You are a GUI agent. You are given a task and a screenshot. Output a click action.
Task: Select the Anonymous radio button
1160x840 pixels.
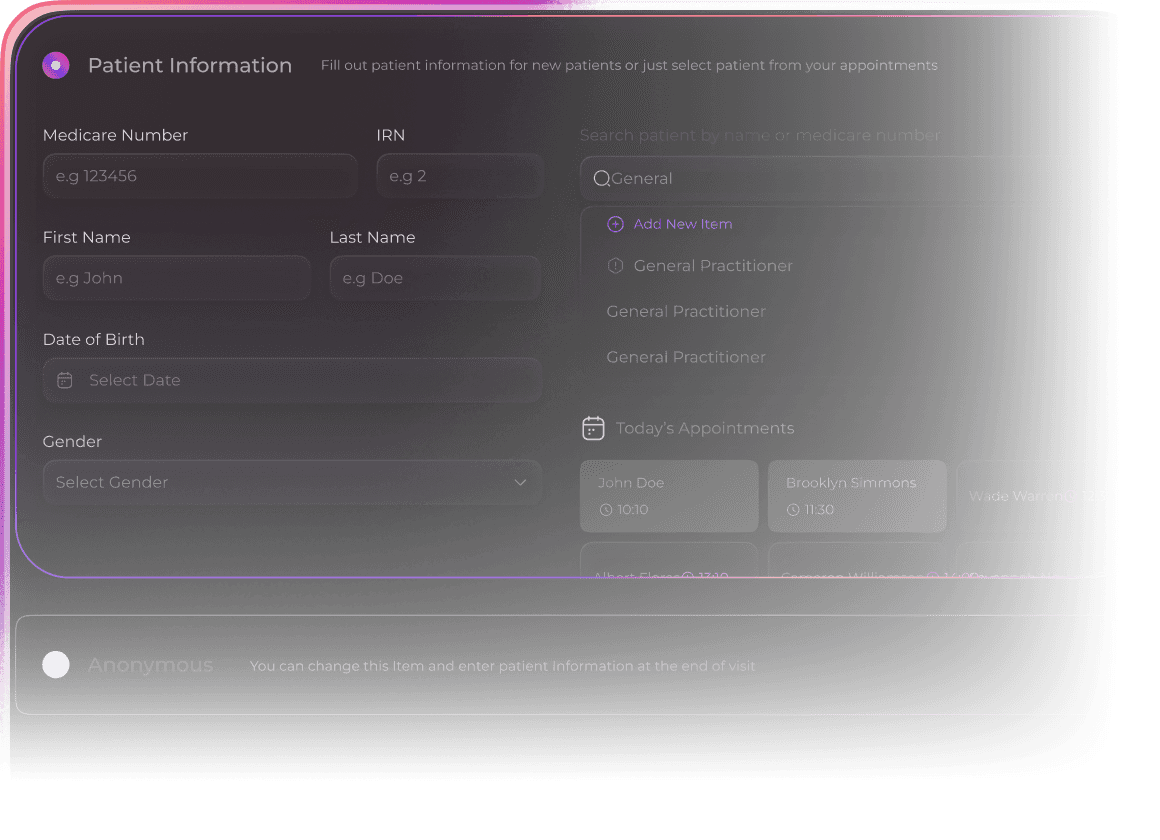[55, 665]
